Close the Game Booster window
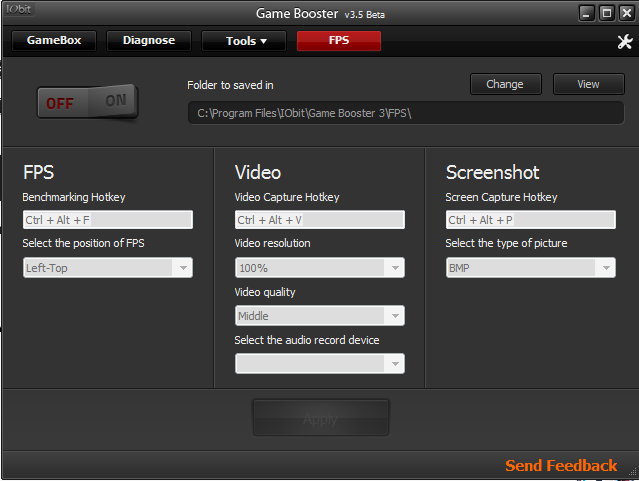639x481 pixels. tap(626, 13)
